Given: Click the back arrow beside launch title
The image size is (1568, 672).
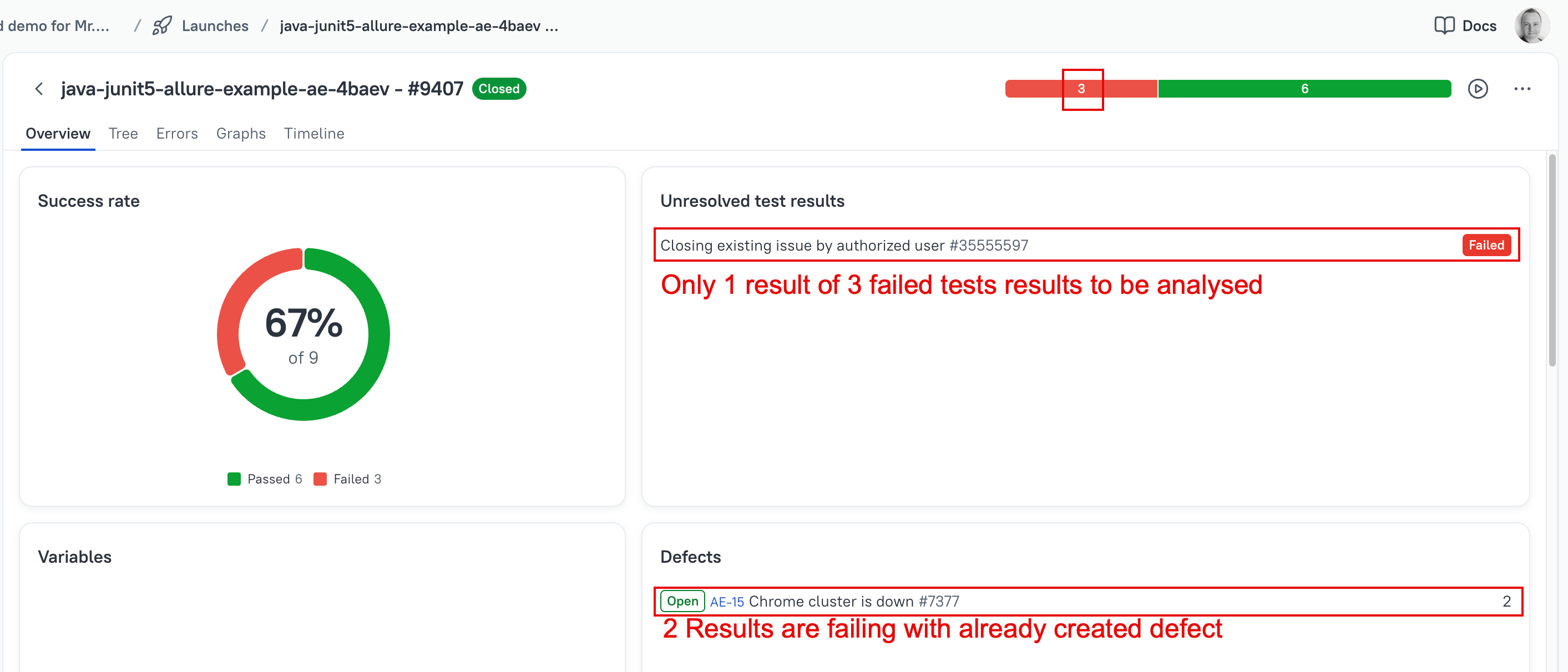Looking at the screenshot, I should click(x=39, y=89).
